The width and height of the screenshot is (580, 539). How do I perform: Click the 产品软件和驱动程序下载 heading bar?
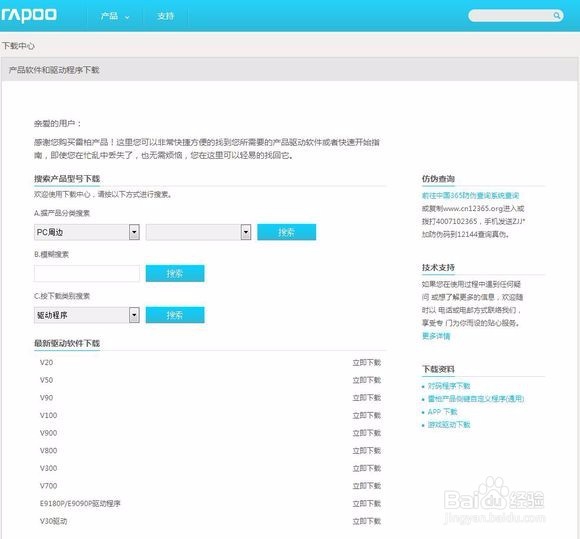tap(289, 70)
